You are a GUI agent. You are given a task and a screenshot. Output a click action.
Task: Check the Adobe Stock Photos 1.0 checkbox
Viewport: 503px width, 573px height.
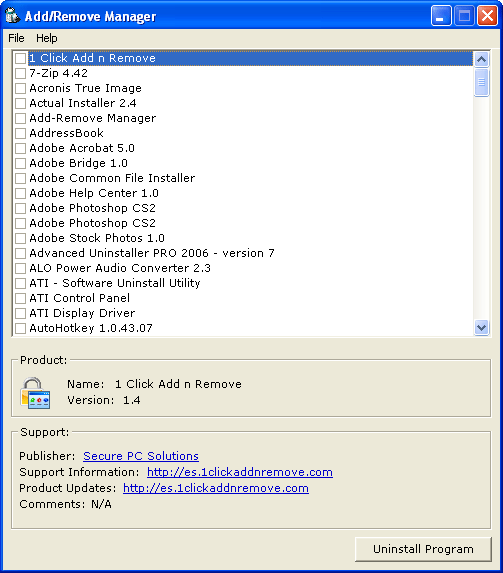click(20, 238)
